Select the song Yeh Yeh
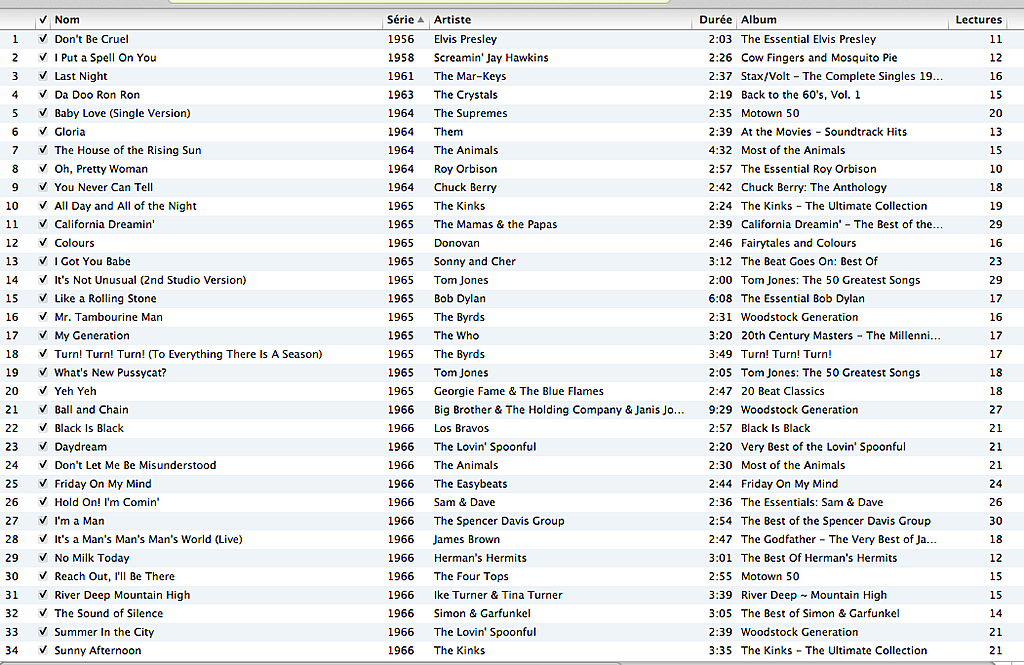Image resolution: width=1024 pixels, height=665 pixels. (75, 391)
